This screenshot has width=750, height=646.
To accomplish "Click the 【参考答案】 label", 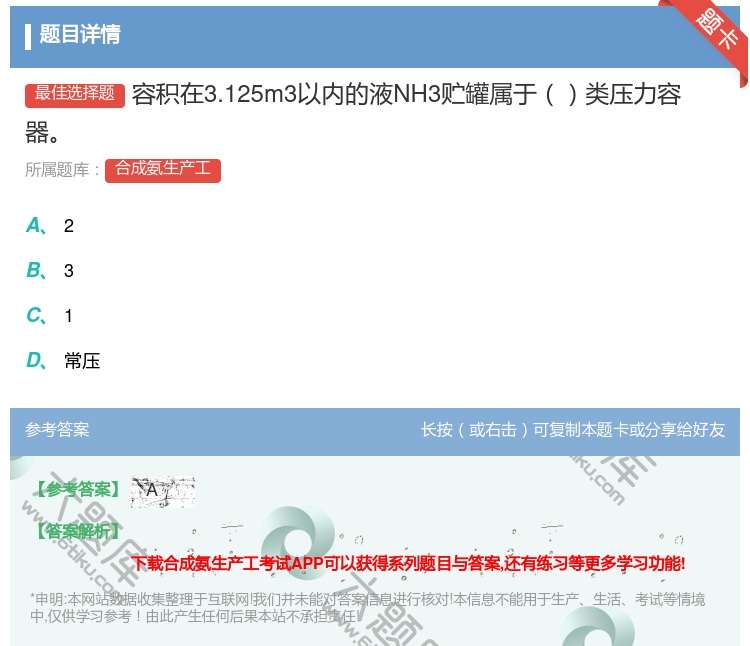I will coord(77,490).
